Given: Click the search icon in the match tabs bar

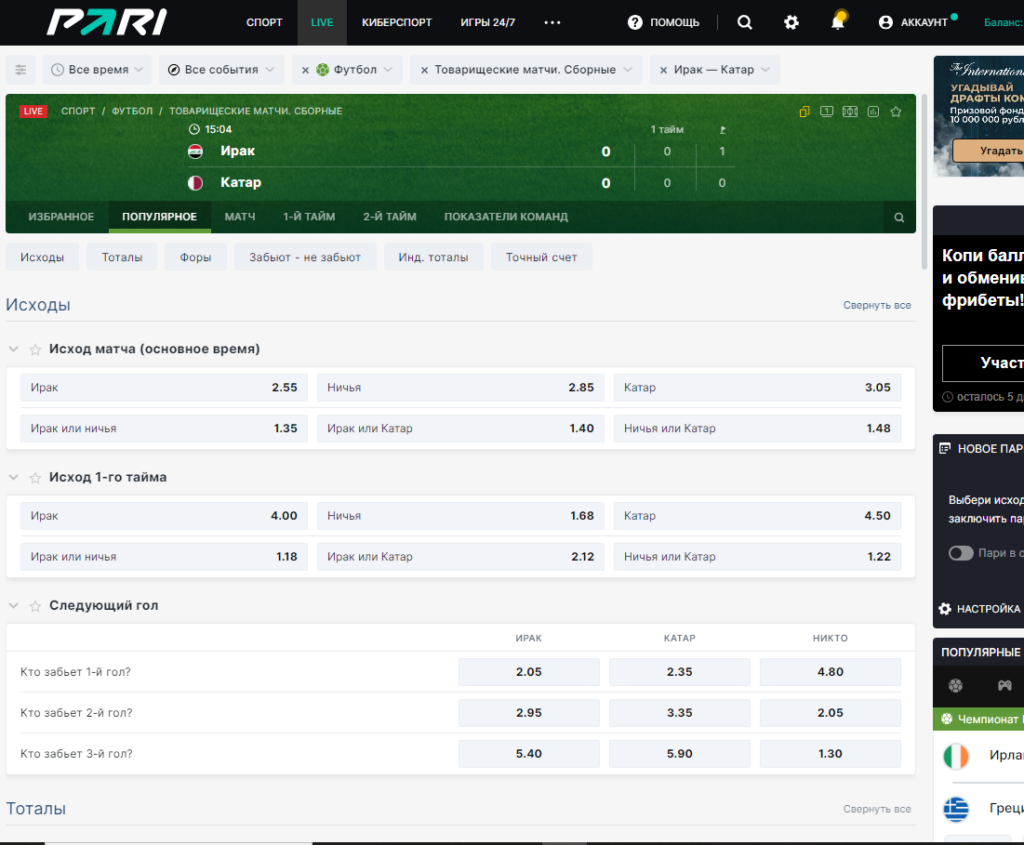Looking at the screenshot, I should point(899,217).
